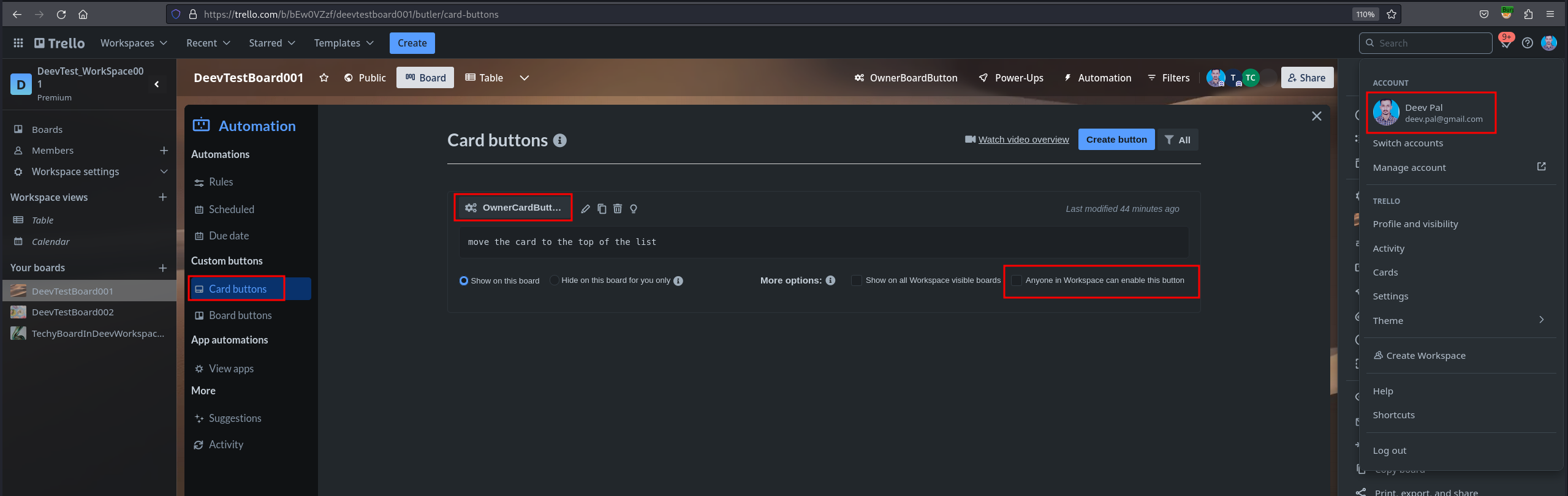Image resolution: width=1568 pixels, height=496 pixels.
Task: Collapse the workspace sidebar arrow
Action: pos(157,84)
